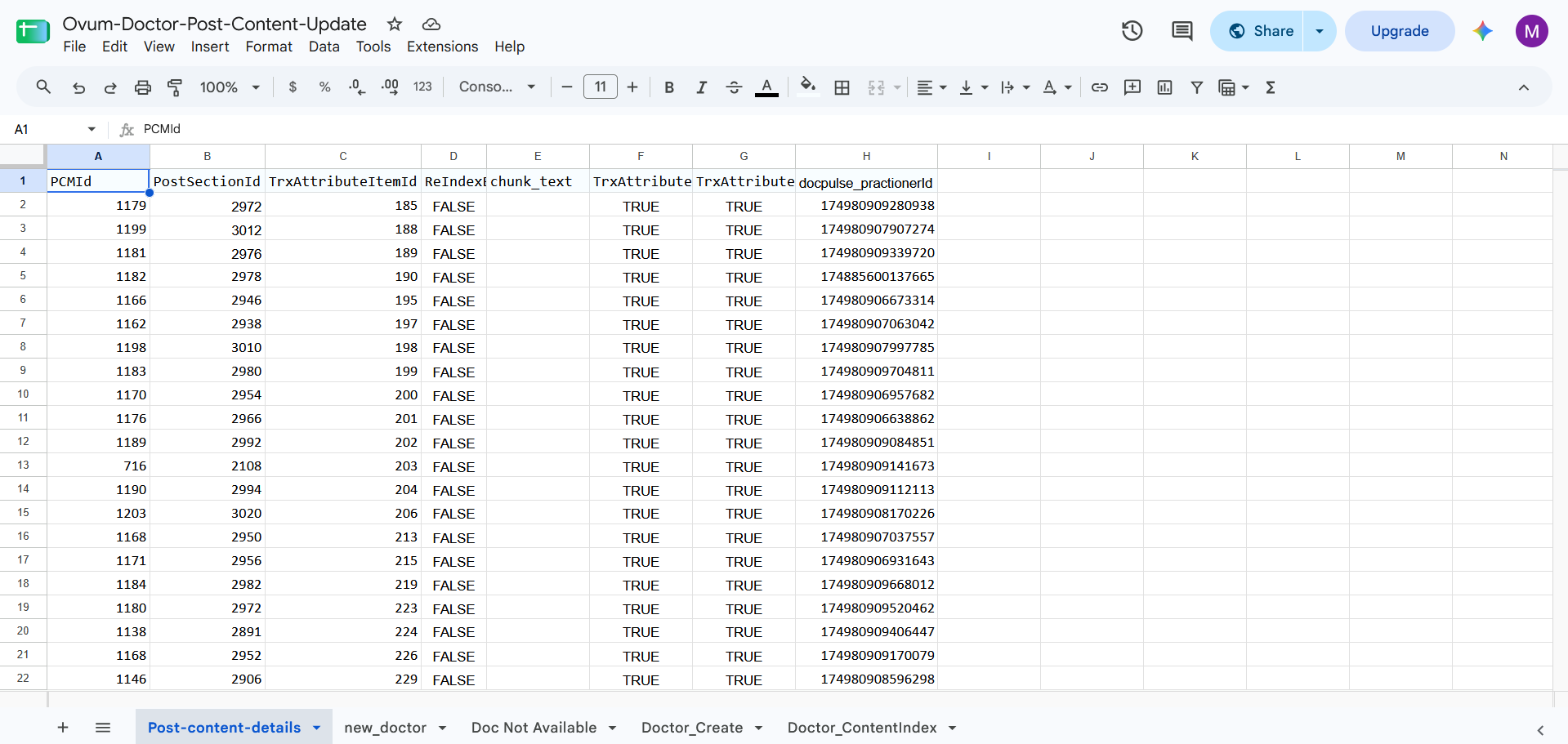Insert link using the chain icon

[x=1100, y=87]
